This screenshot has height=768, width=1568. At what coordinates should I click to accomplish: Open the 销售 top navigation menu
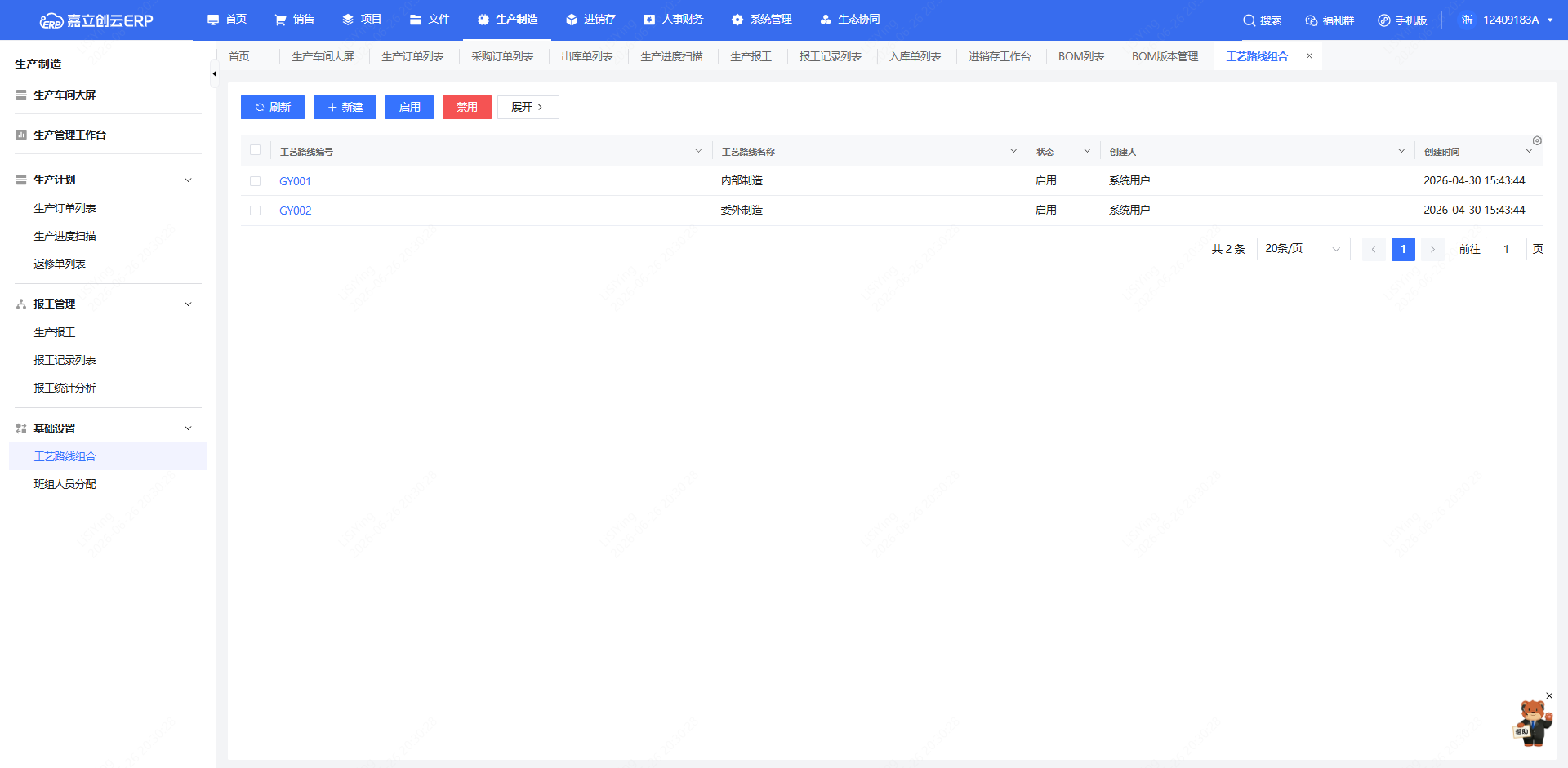tap(294, 20)
